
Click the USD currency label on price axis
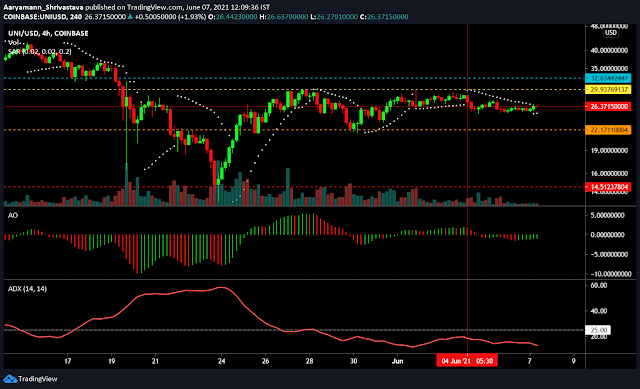point(611,33)
